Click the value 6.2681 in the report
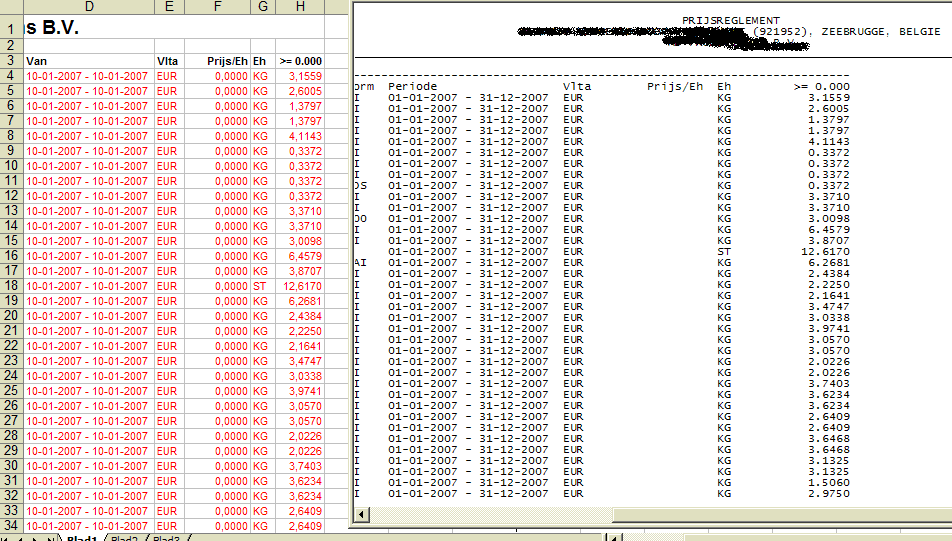 point(829,262)
